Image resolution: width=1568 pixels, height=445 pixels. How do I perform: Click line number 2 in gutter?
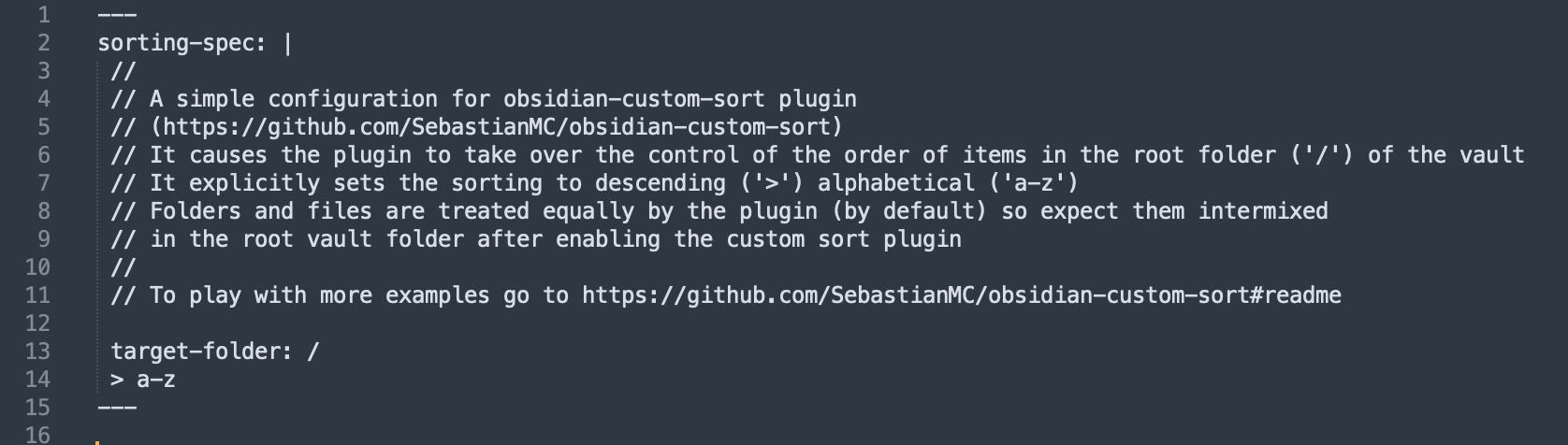(43, 43)
